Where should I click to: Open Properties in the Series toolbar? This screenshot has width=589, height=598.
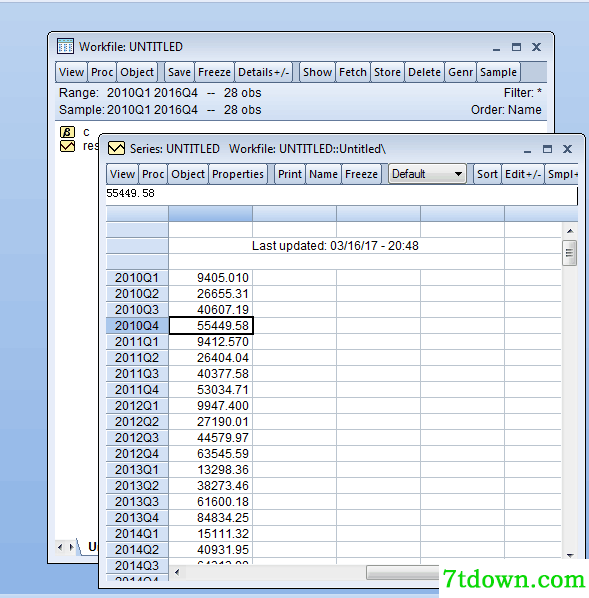click(x=238, y=174)
